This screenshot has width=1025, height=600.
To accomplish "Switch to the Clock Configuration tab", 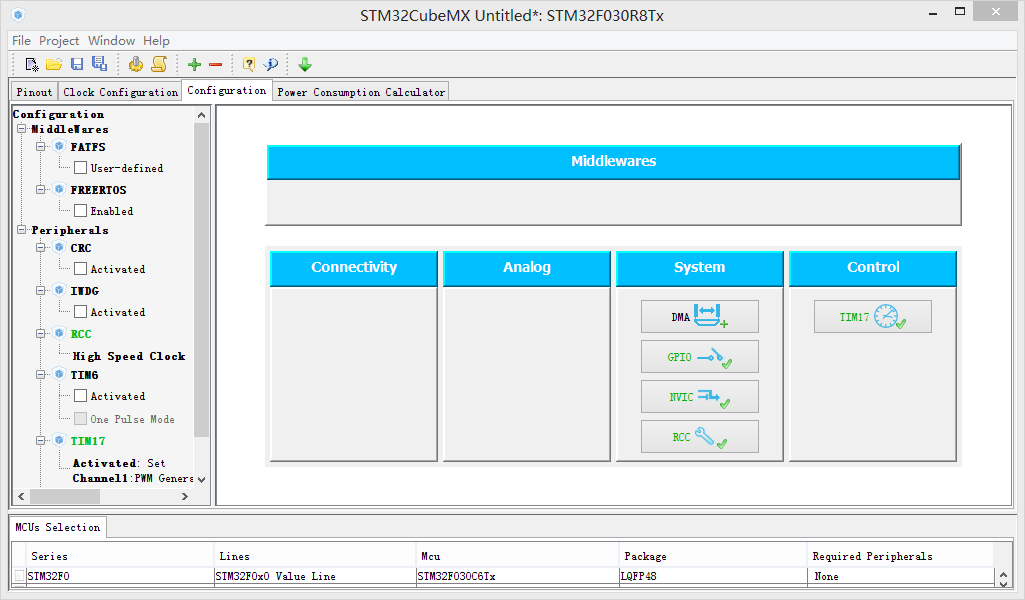I will point(120,92).
